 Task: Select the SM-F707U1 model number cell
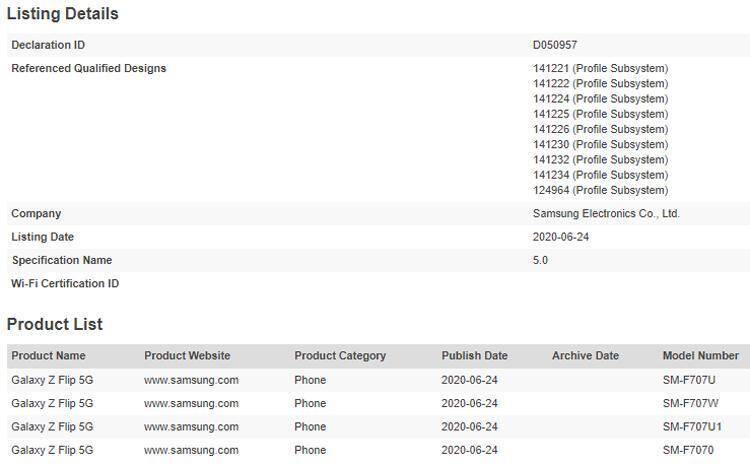click(692, 427)
